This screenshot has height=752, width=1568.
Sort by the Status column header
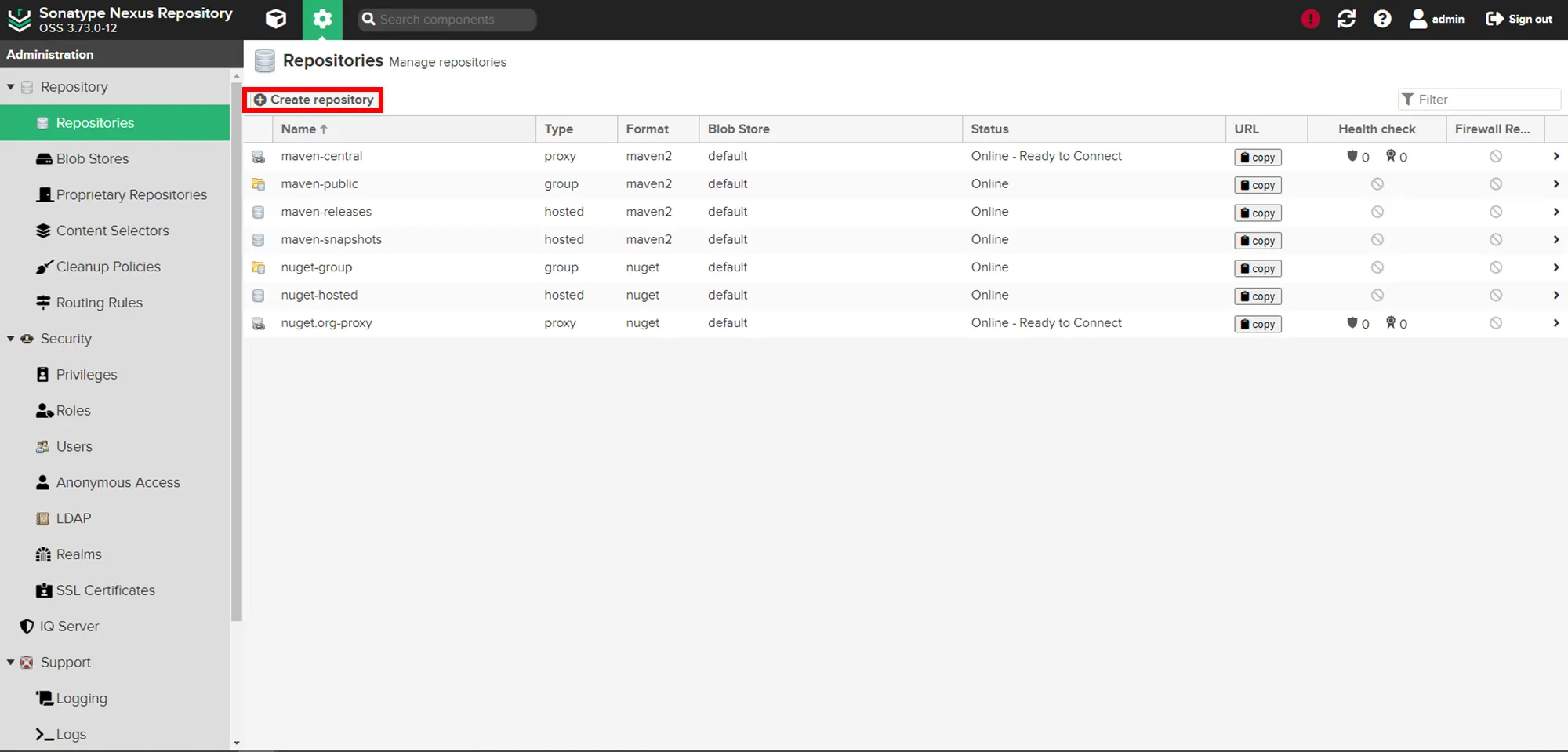point(1094,129)
